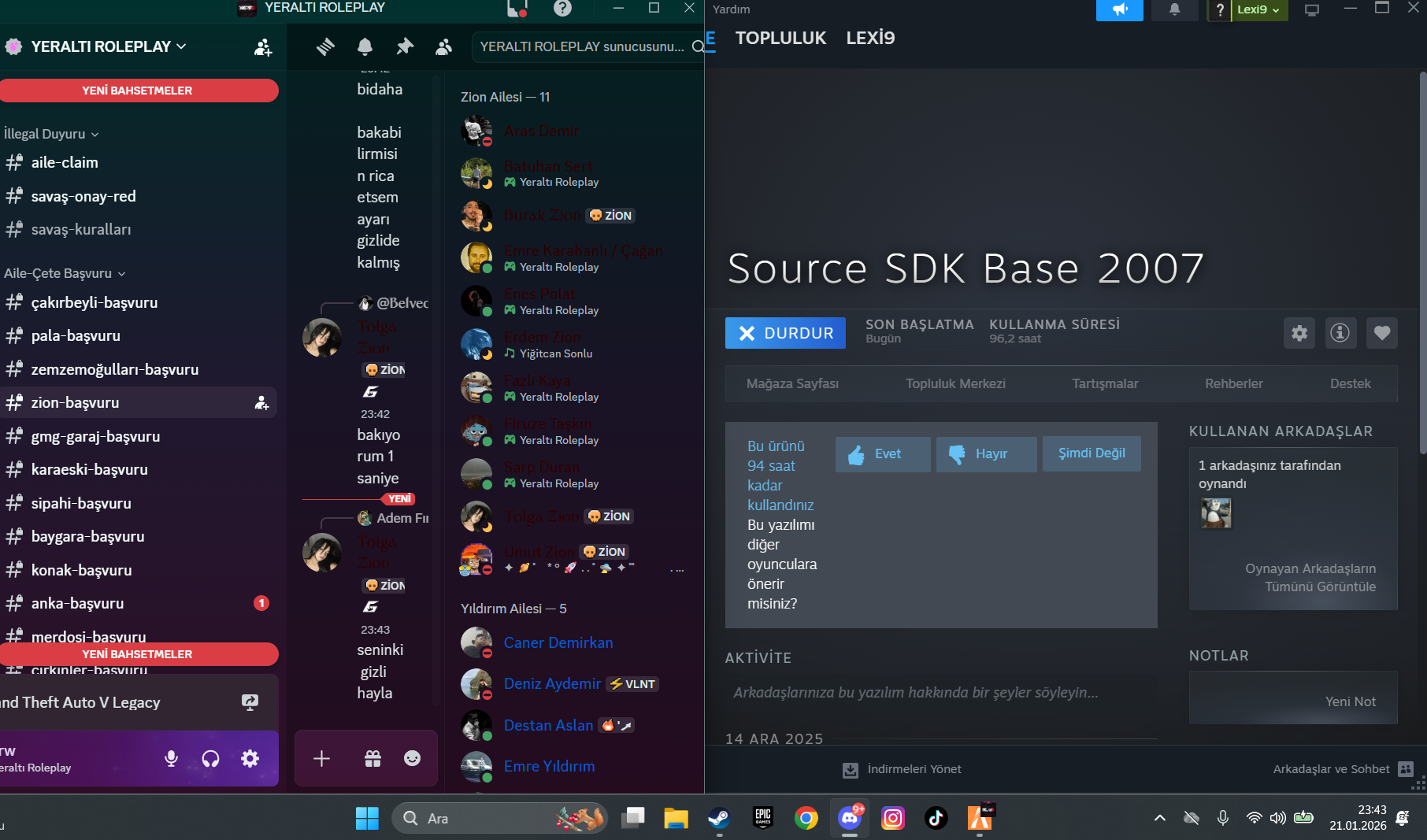This screenshot has width=1427, height=840.
Task: Open the emoji picker in Discord
Action: 412,758
